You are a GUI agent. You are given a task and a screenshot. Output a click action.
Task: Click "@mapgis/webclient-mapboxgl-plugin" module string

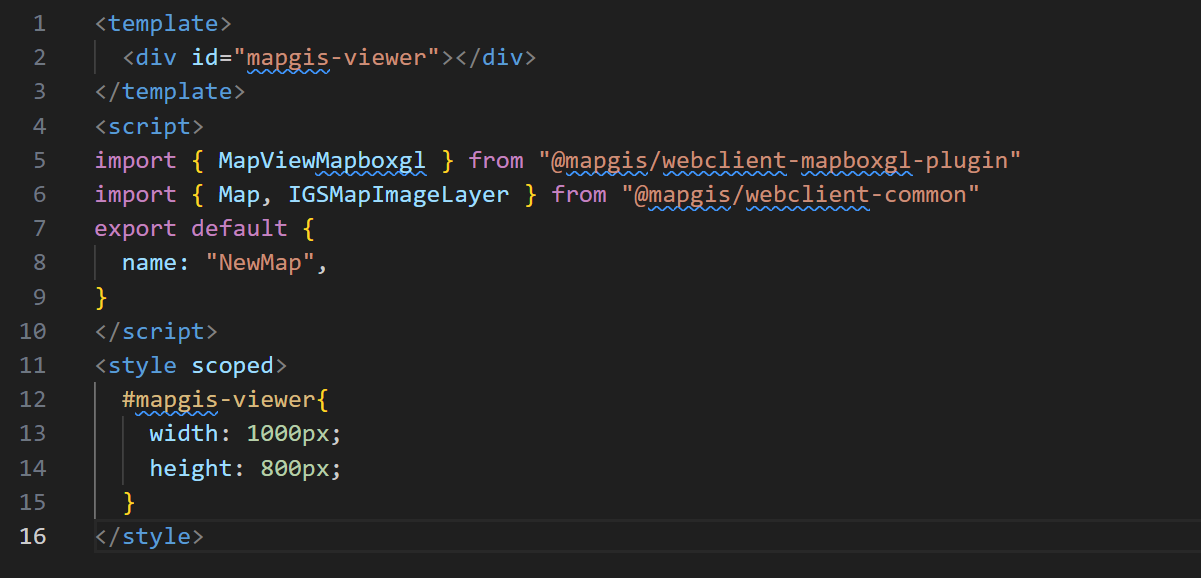780,160
